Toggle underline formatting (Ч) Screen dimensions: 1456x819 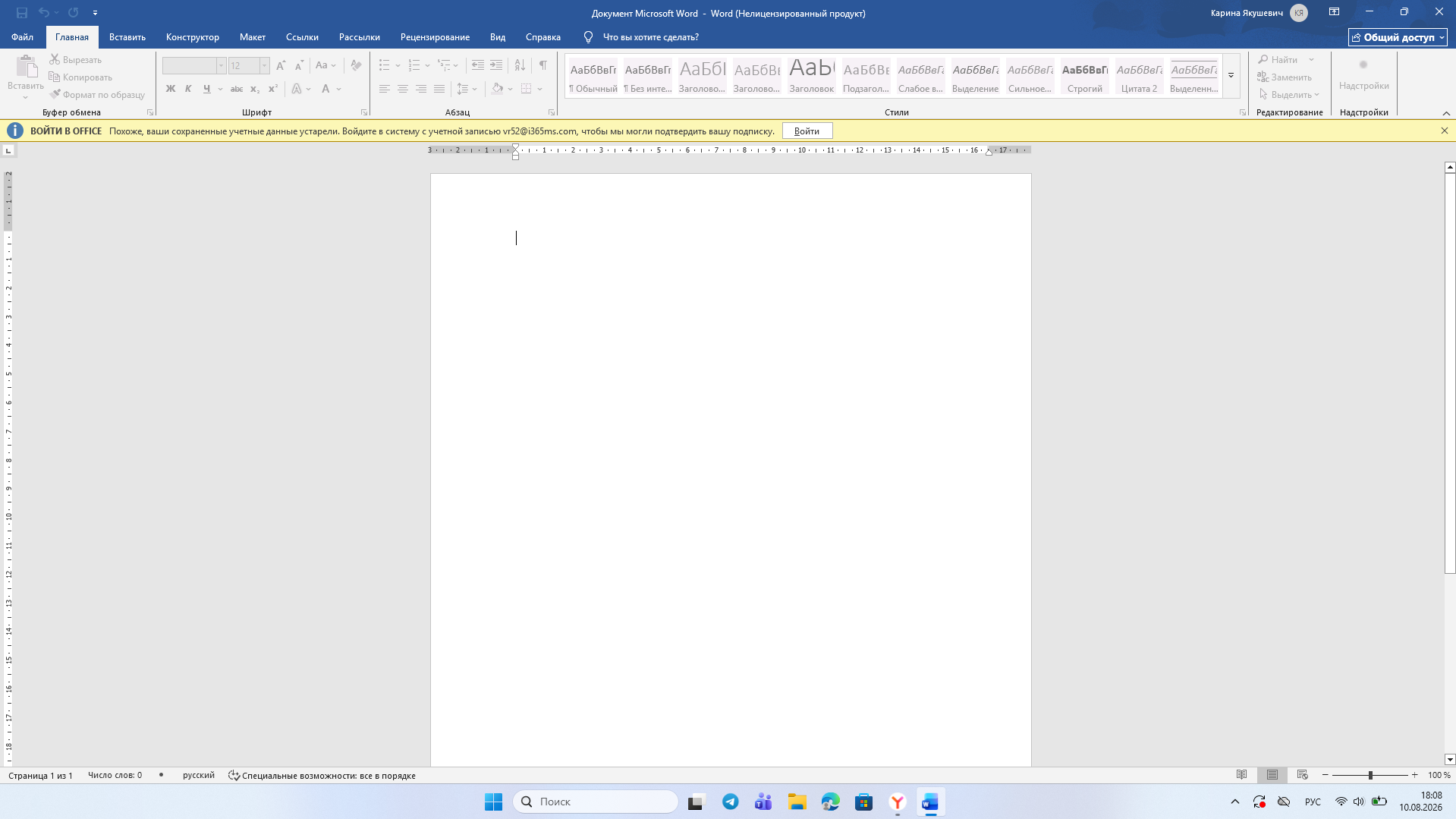point(206,89)
